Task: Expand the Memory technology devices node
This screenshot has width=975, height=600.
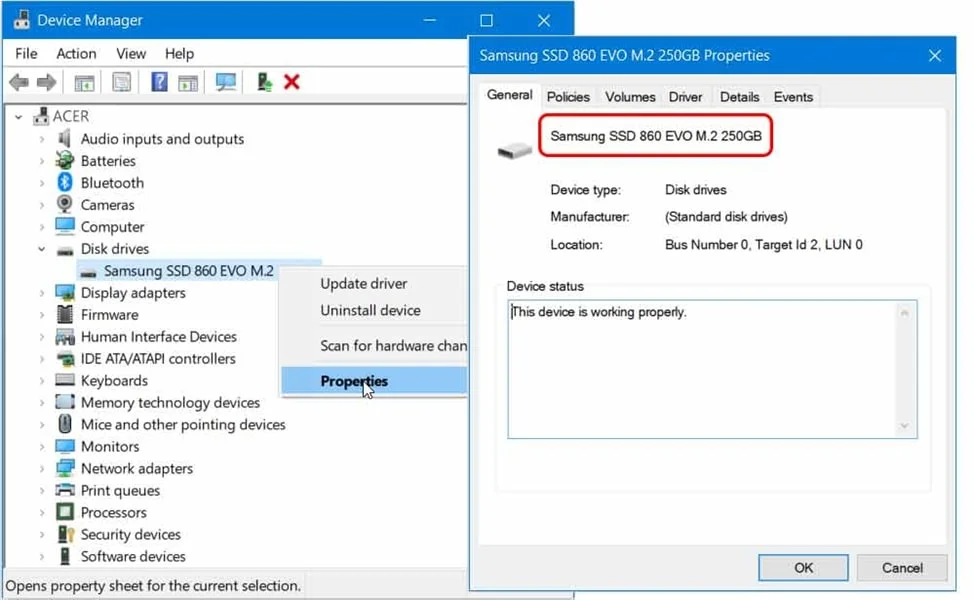Action: coord(42,403)
